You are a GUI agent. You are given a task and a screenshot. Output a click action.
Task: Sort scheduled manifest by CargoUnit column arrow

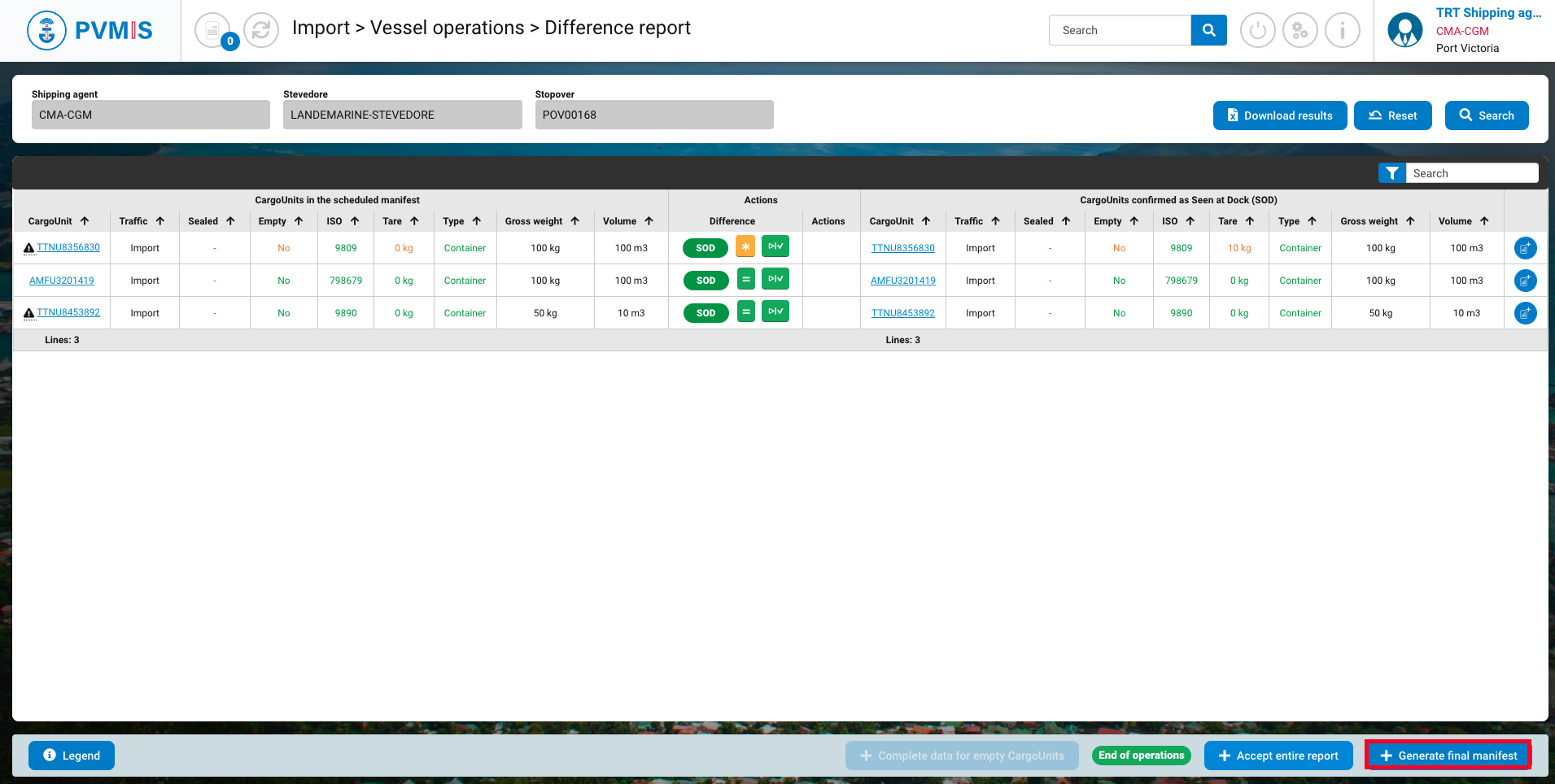click(x=85, y=221)
